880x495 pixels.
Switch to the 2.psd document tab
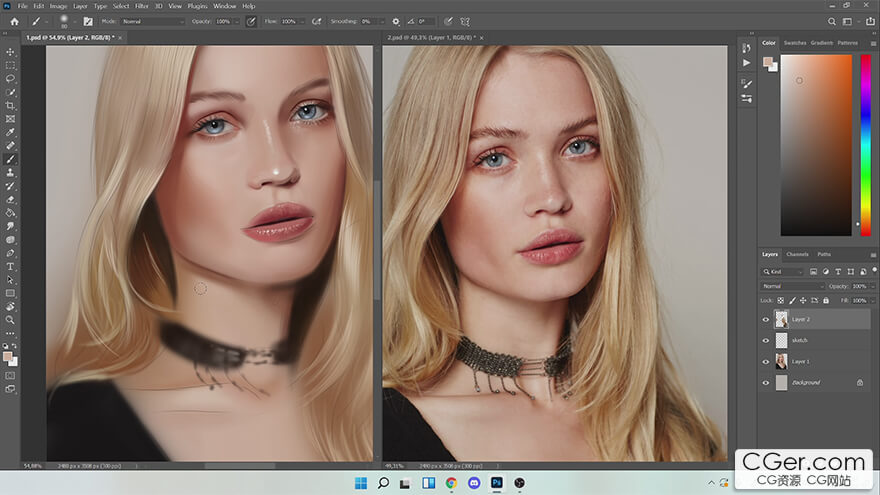pos(432,38)
